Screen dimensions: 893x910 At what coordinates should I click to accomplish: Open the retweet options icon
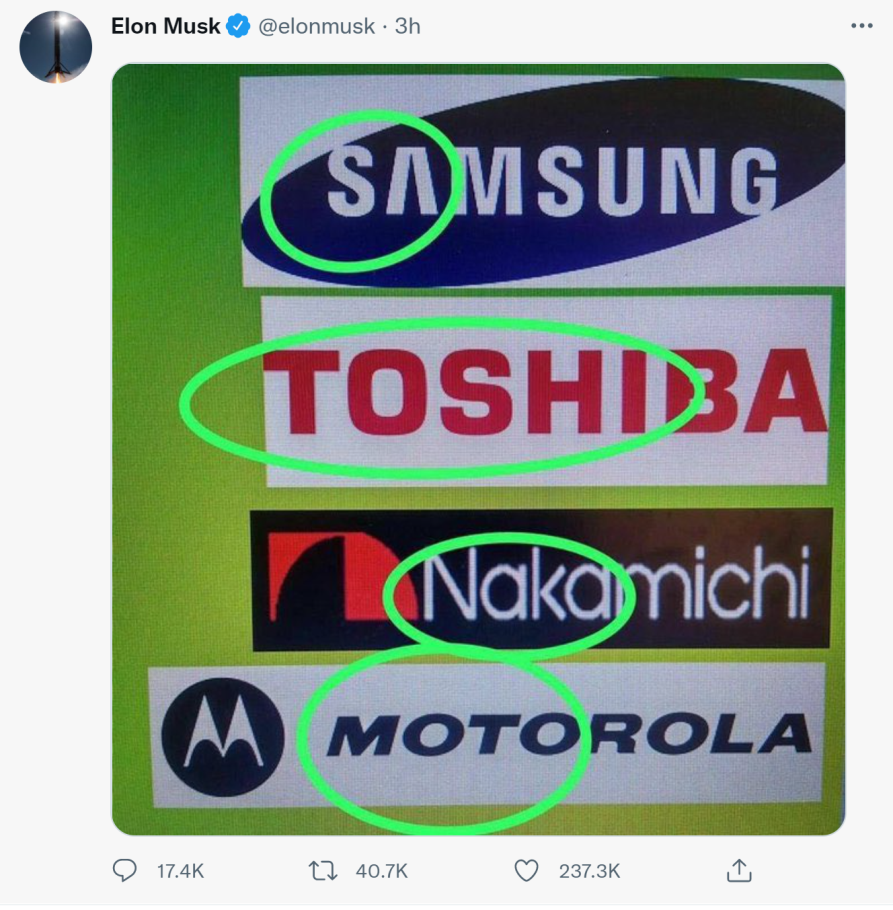click(x=323, y=871)
